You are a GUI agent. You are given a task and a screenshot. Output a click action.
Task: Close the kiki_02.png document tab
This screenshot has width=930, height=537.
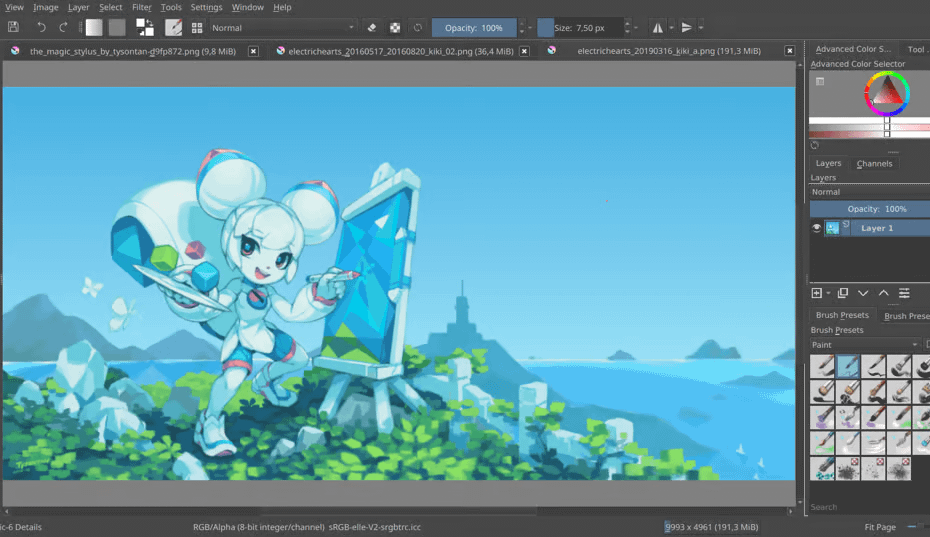524,51
